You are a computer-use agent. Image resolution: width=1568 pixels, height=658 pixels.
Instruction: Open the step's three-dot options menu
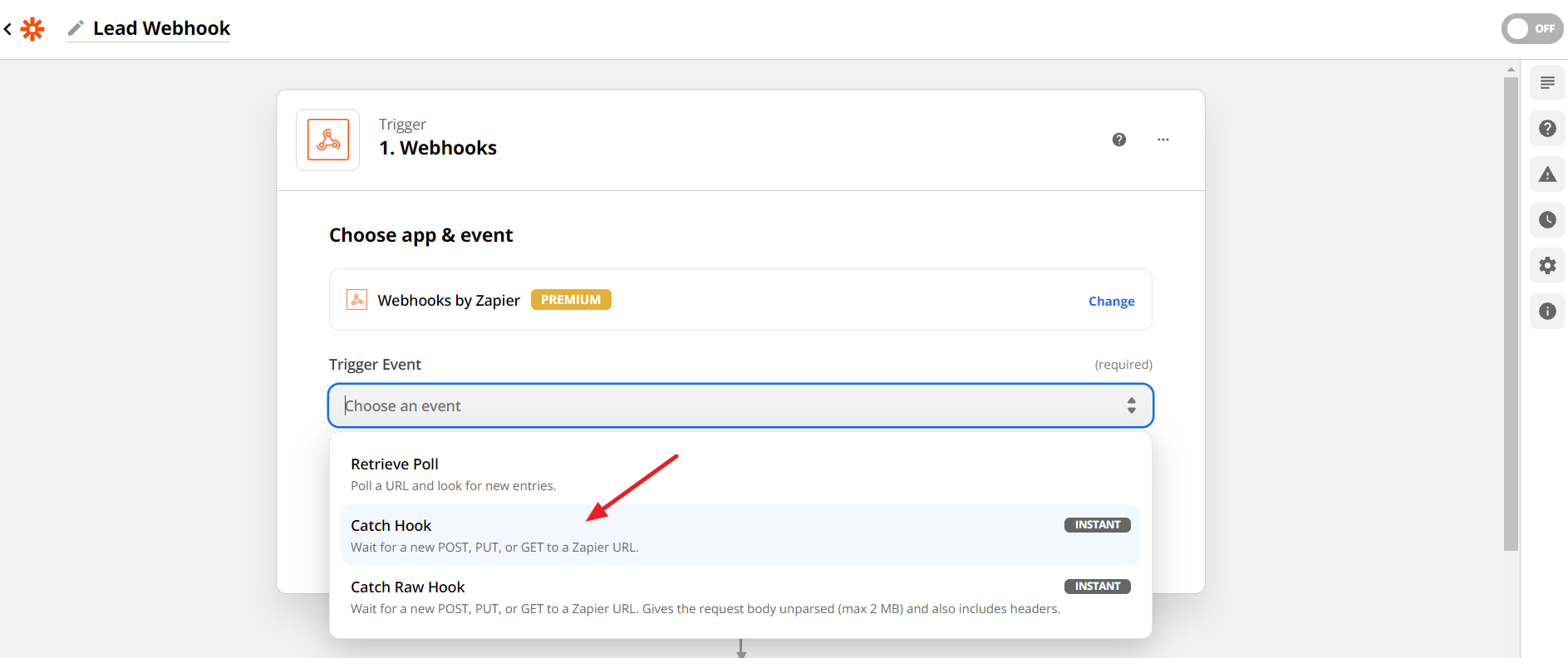[1163, 140]
